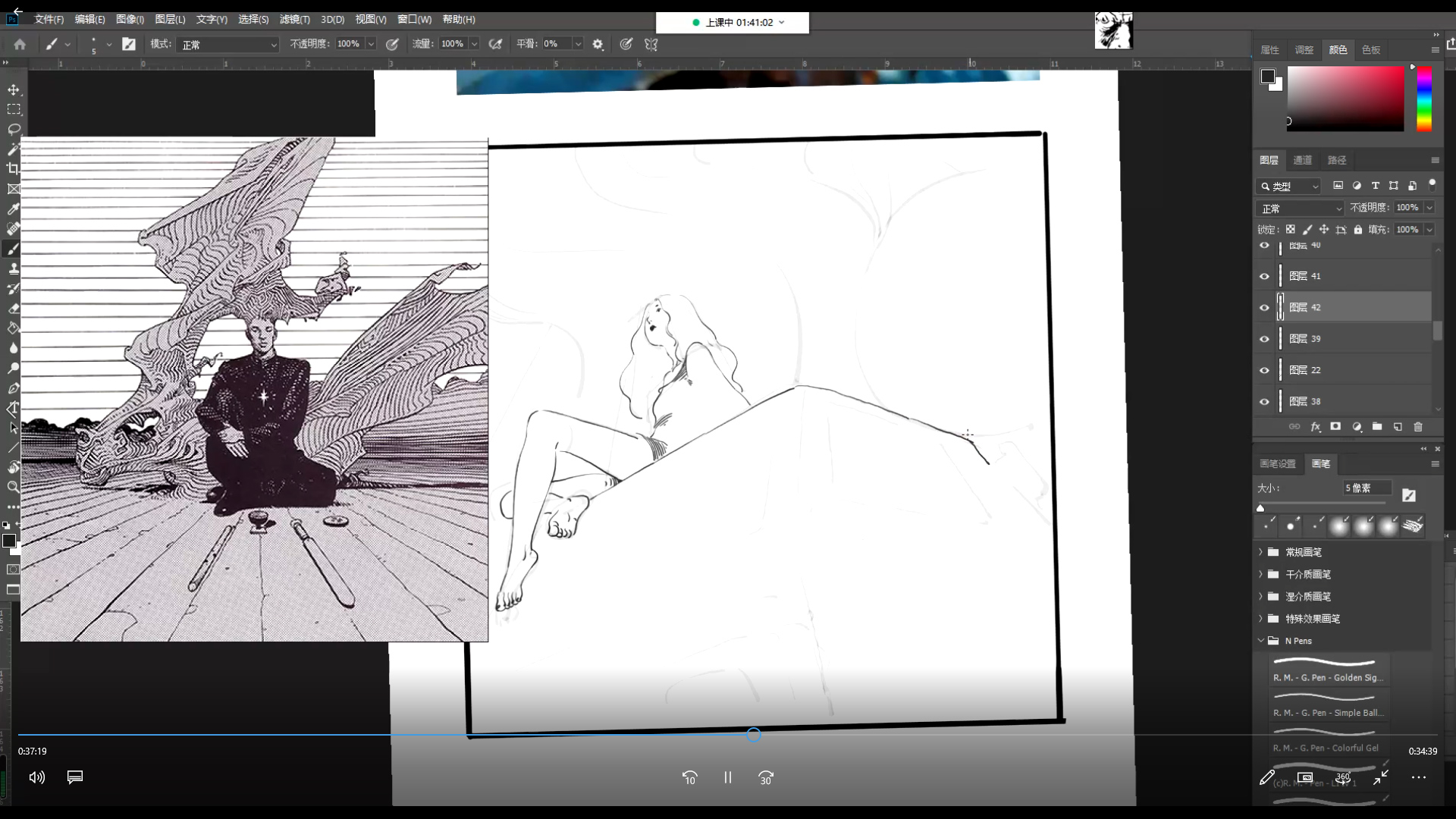Image resolution: width=1456 pixels, height=819 pixels.
Task: Open smoothing options gear
Action: [x=598, y=44]
